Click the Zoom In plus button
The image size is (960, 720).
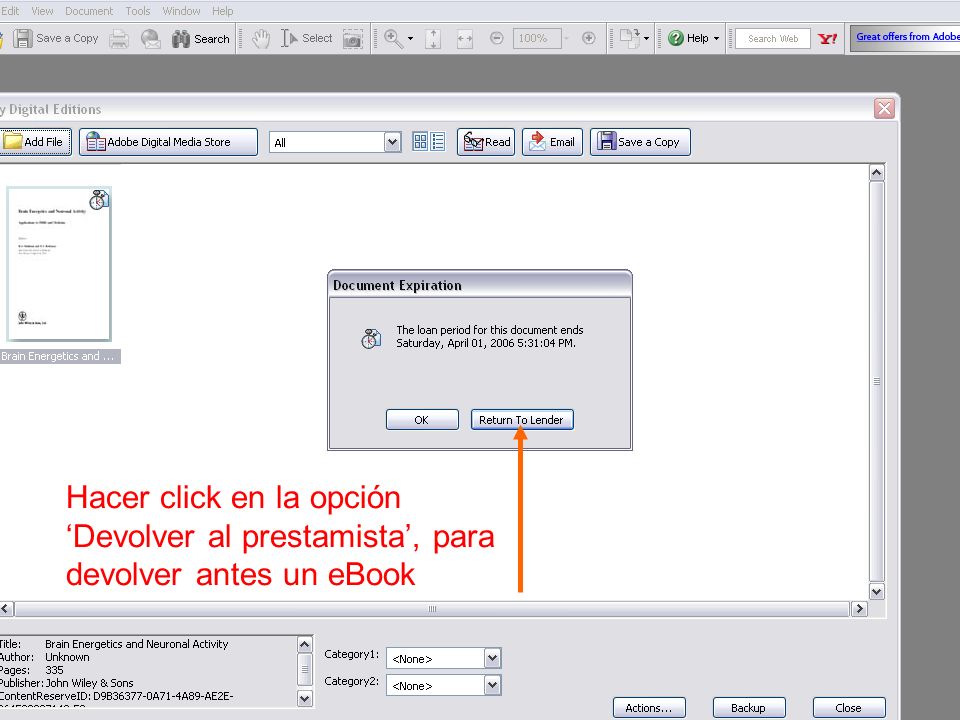(x=588, y=39)
